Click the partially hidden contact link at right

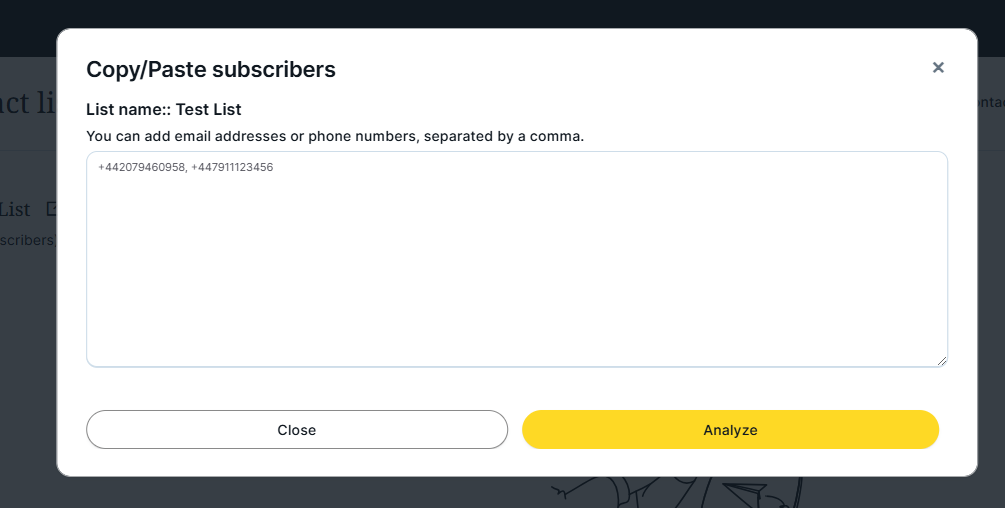coord(990,102)
